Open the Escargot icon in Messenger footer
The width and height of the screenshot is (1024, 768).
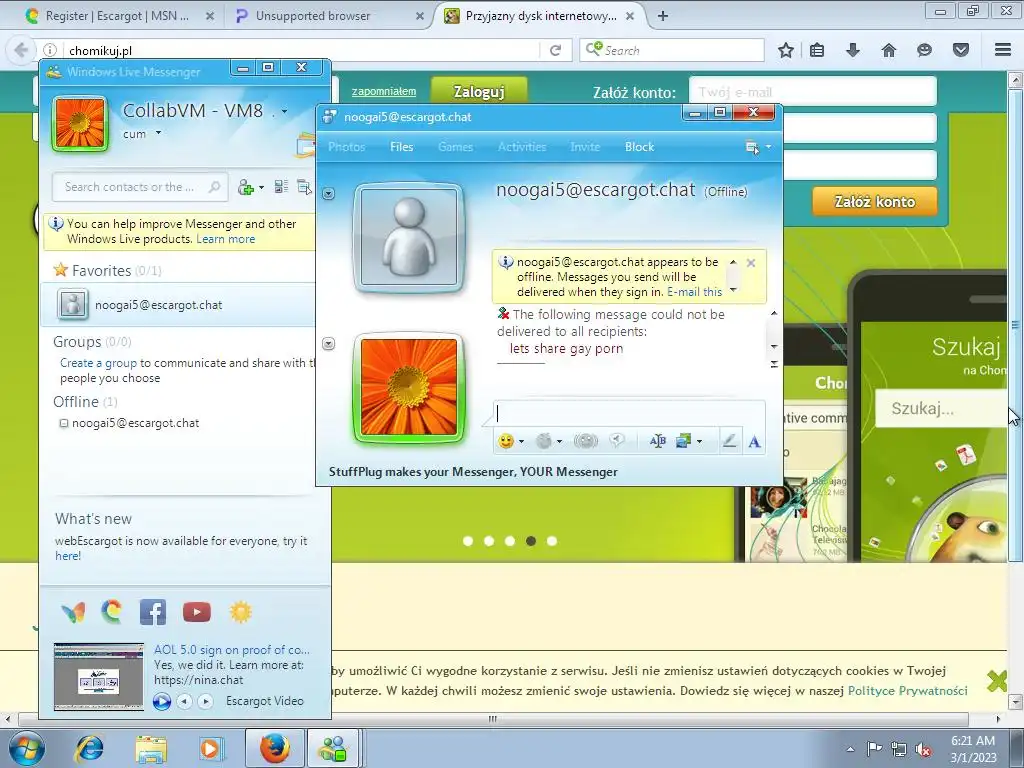(x=112, y=612)
